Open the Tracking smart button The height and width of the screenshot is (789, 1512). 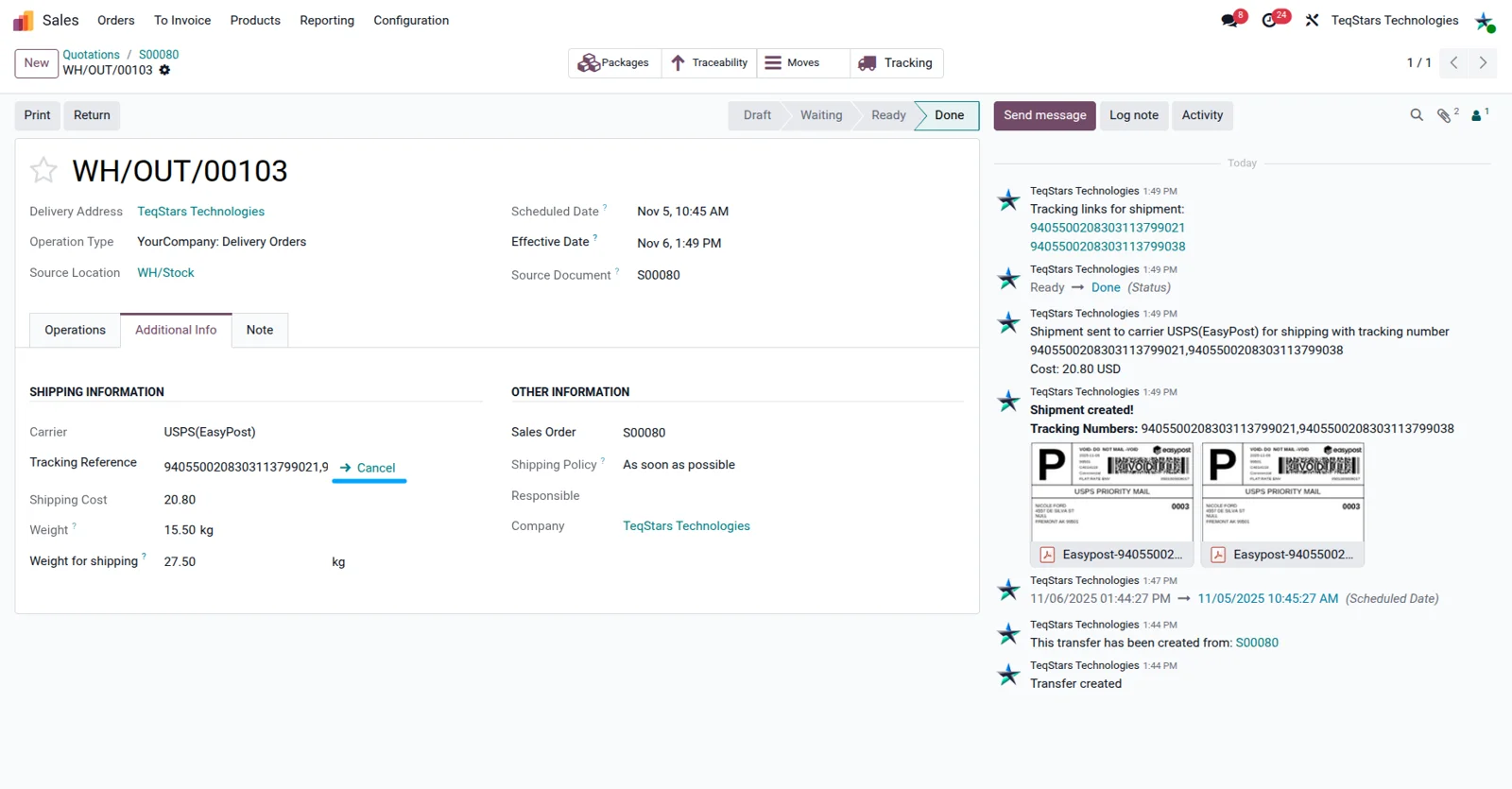(896, 62)
